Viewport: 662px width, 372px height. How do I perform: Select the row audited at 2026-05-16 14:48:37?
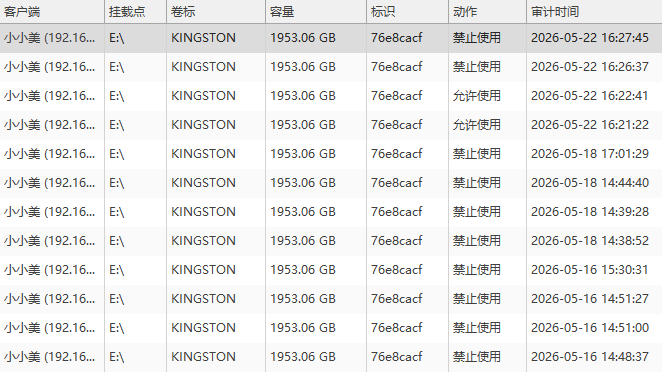tap(331, 357)
